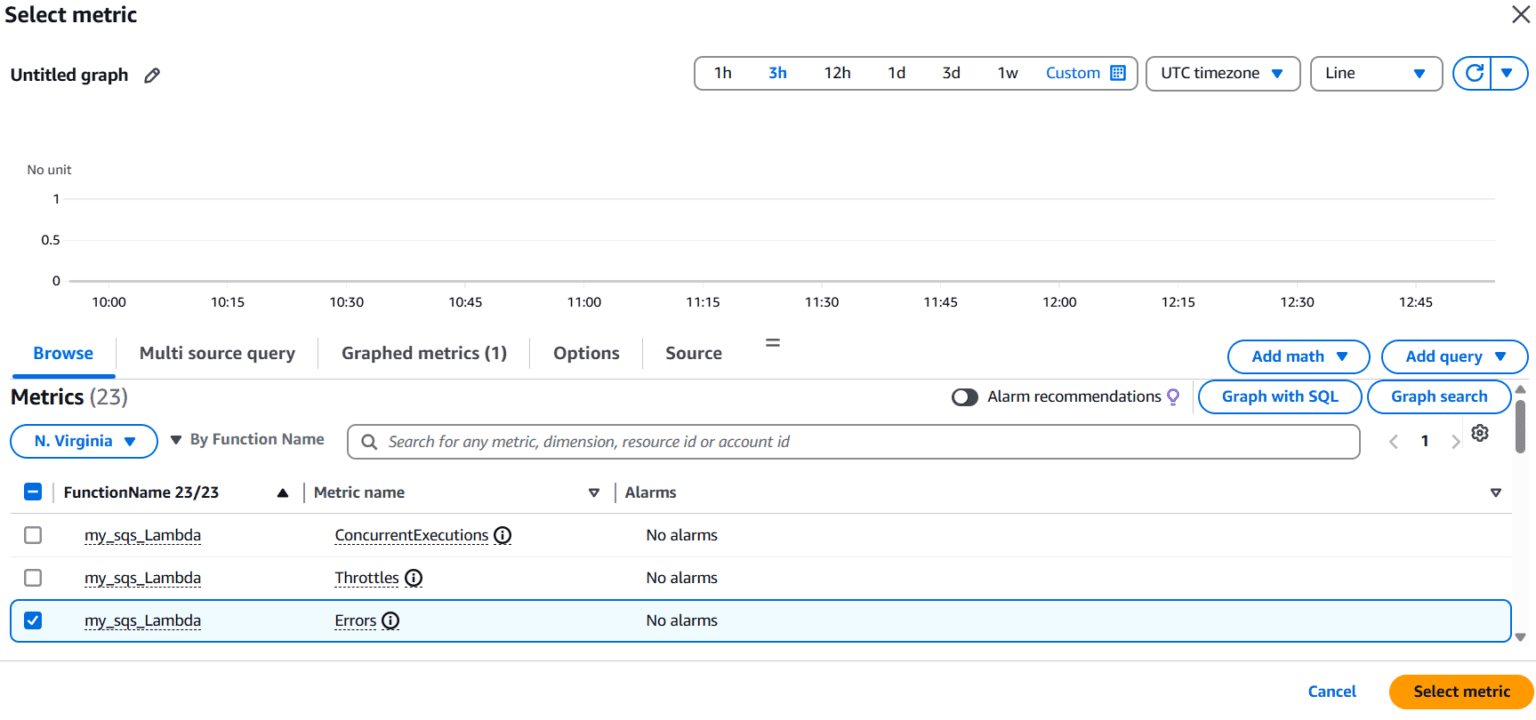Image resolution: width=1536 pixels, height=720 pixels.
Task: Open the Source tab
Action: (694, 353)
